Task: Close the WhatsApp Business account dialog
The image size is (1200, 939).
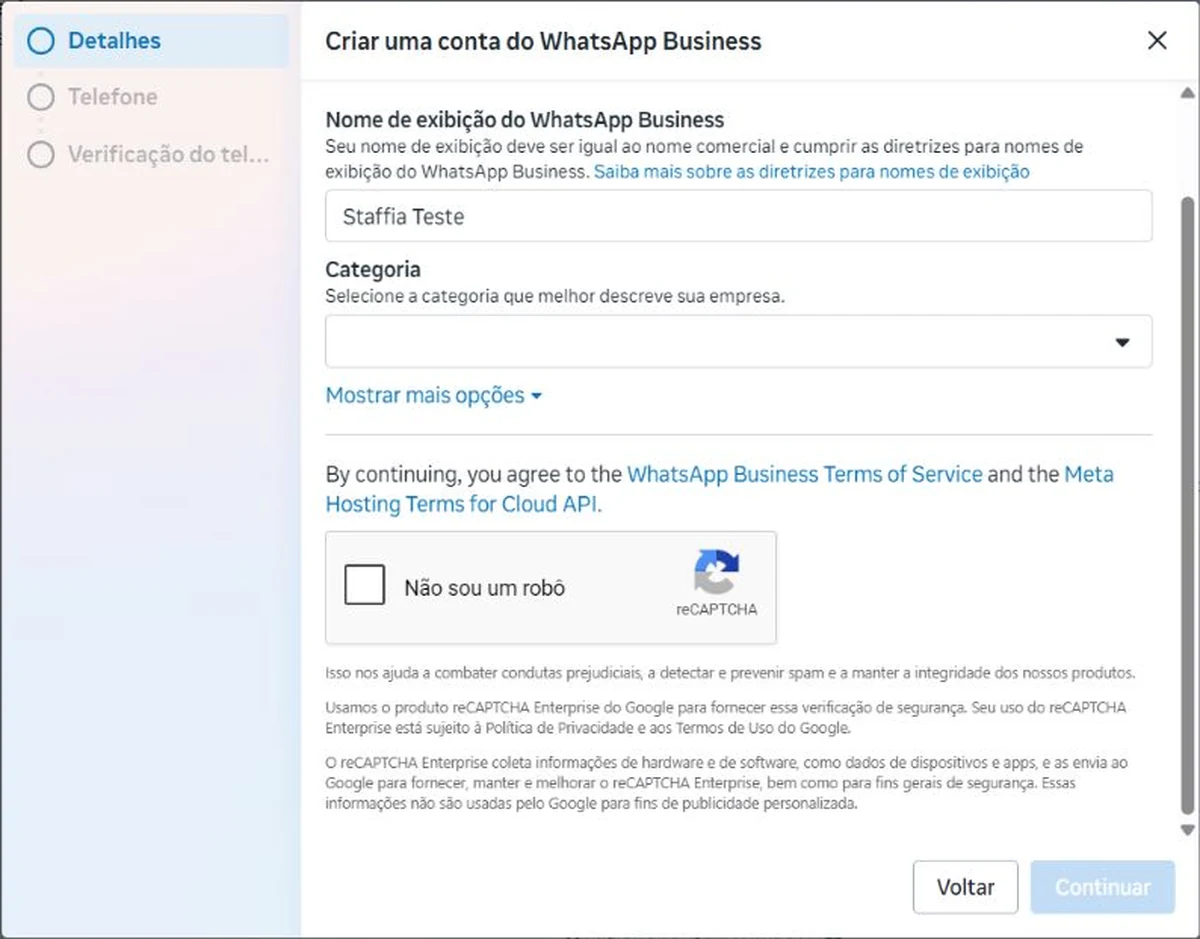Action: 1157,40
